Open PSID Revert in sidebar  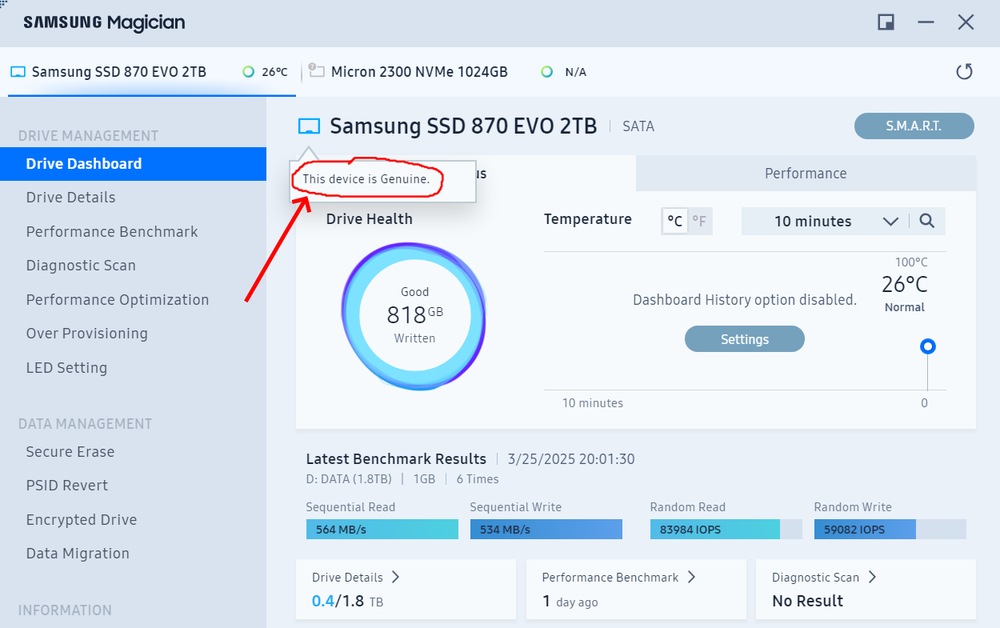133,485
